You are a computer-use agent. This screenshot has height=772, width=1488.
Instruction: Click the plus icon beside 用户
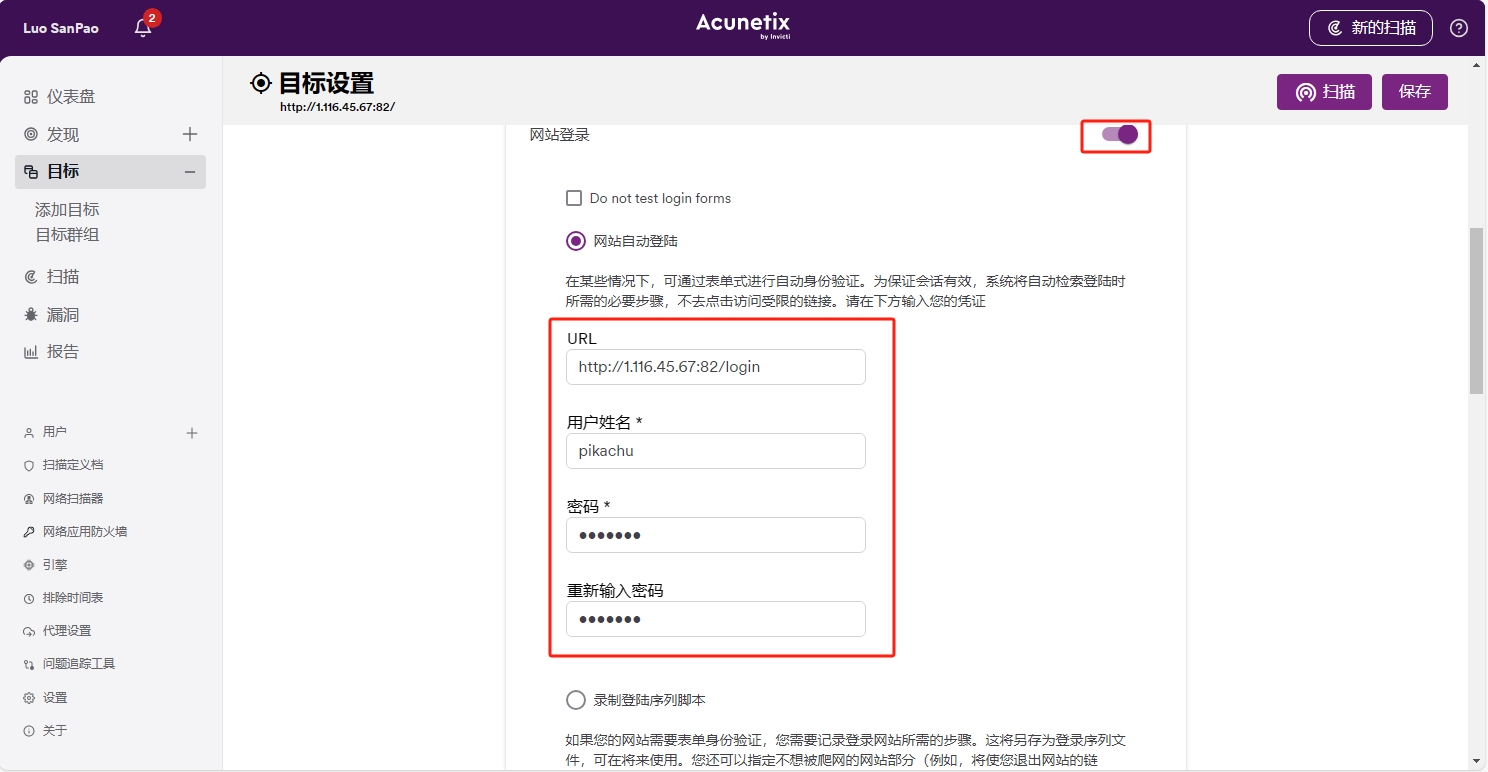pos(192,433)
